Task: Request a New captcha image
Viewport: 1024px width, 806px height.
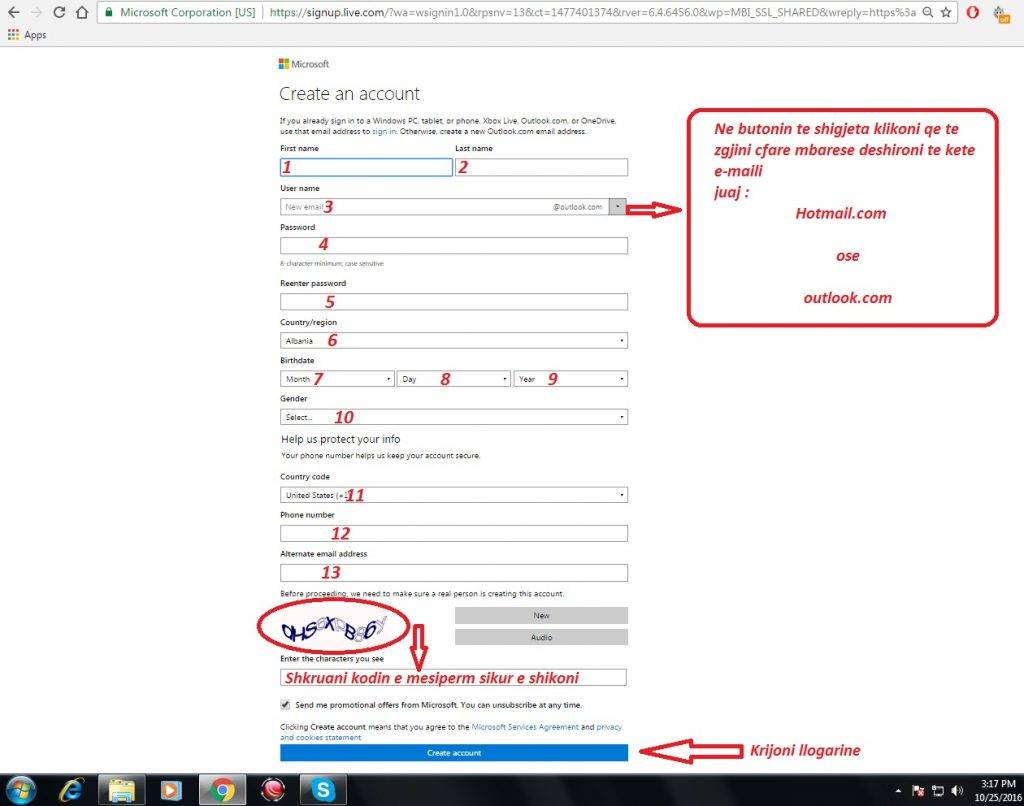Action: click(541, 616)
